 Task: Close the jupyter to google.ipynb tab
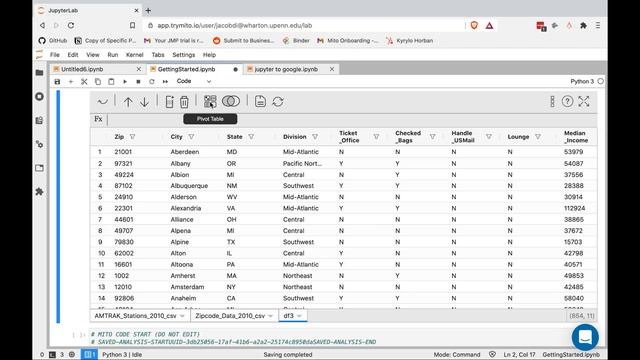click(332, 69)
